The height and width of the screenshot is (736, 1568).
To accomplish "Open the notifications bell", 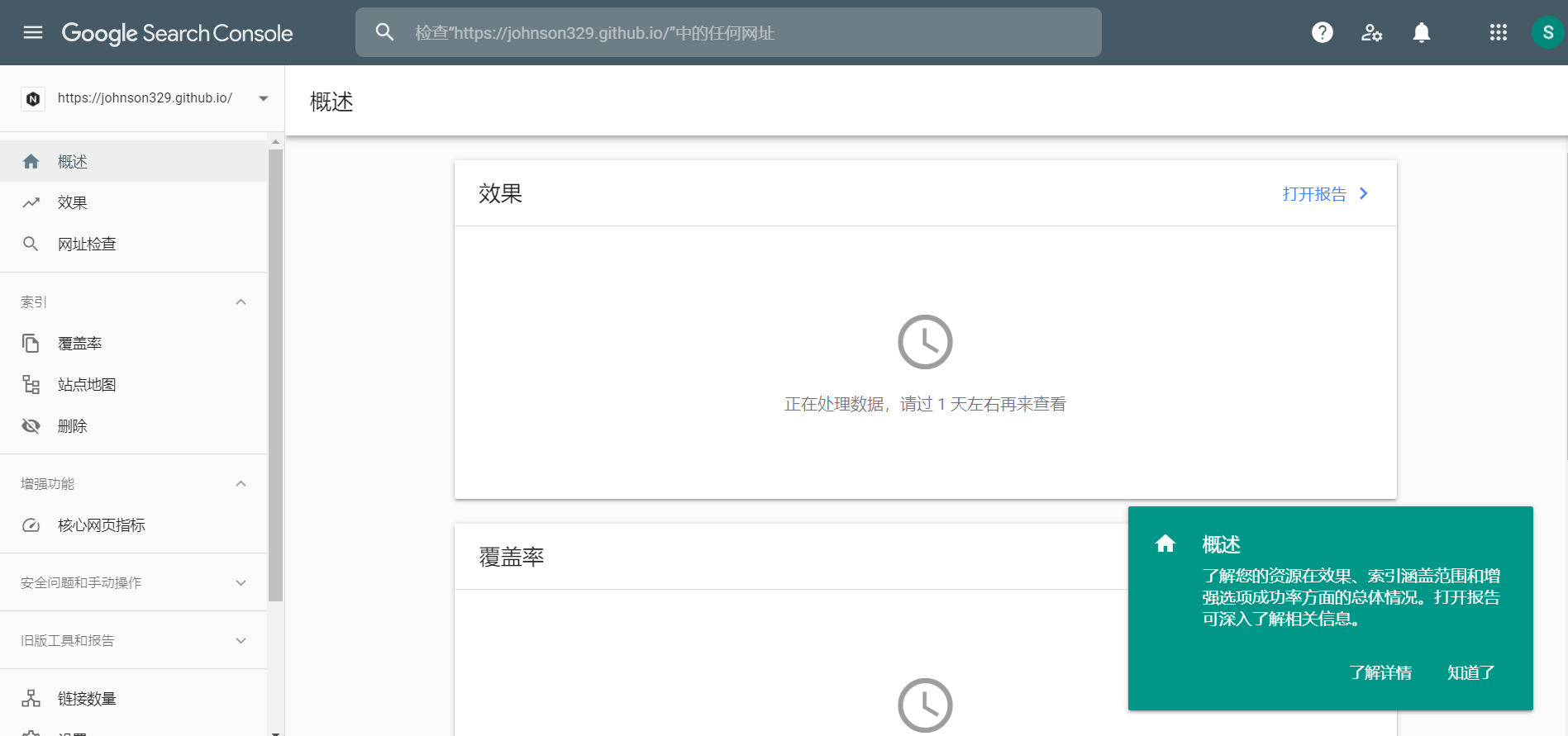I will click(x=1422, y=32).
